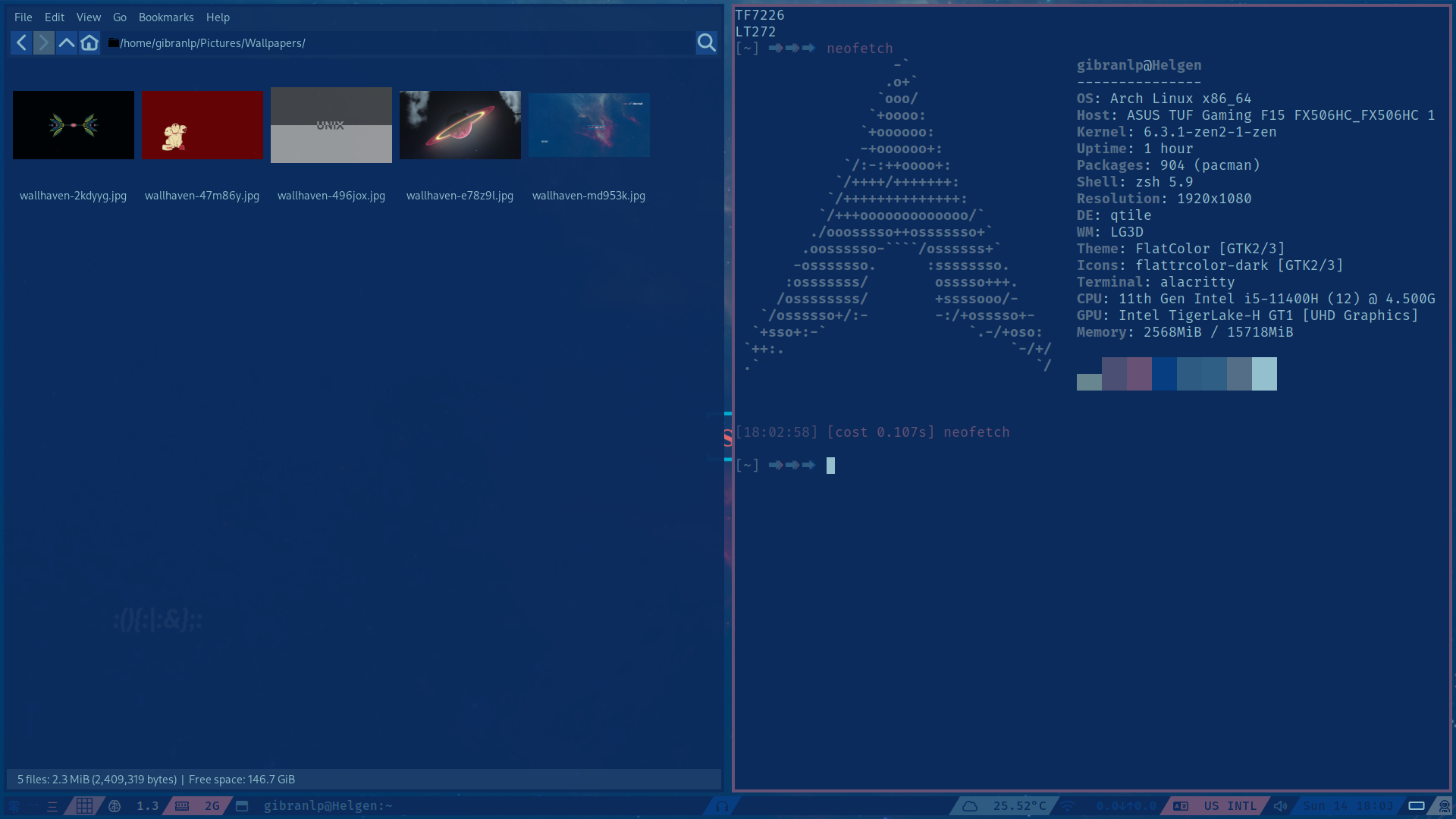The height and width of the screenshot is (819, 1456).
Task: Go to Home folder icon
Action: (89, 43)
